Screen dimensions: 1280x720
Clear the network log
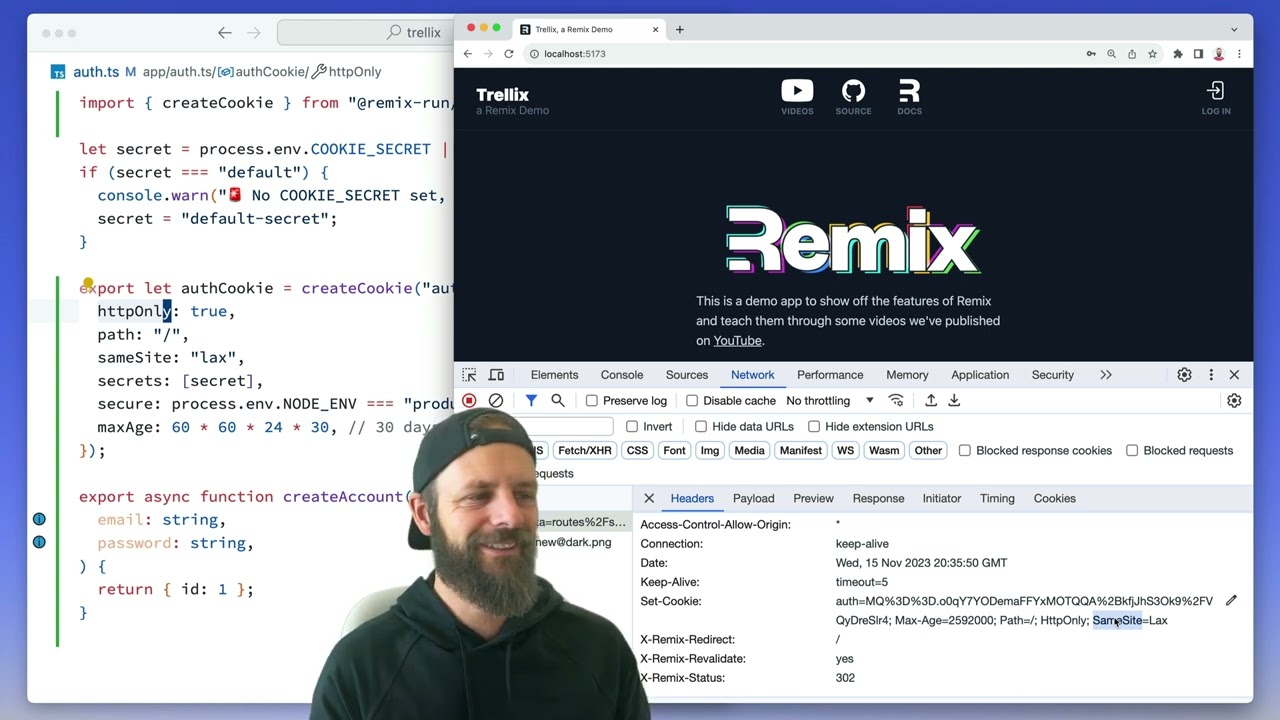coord(496,400)
